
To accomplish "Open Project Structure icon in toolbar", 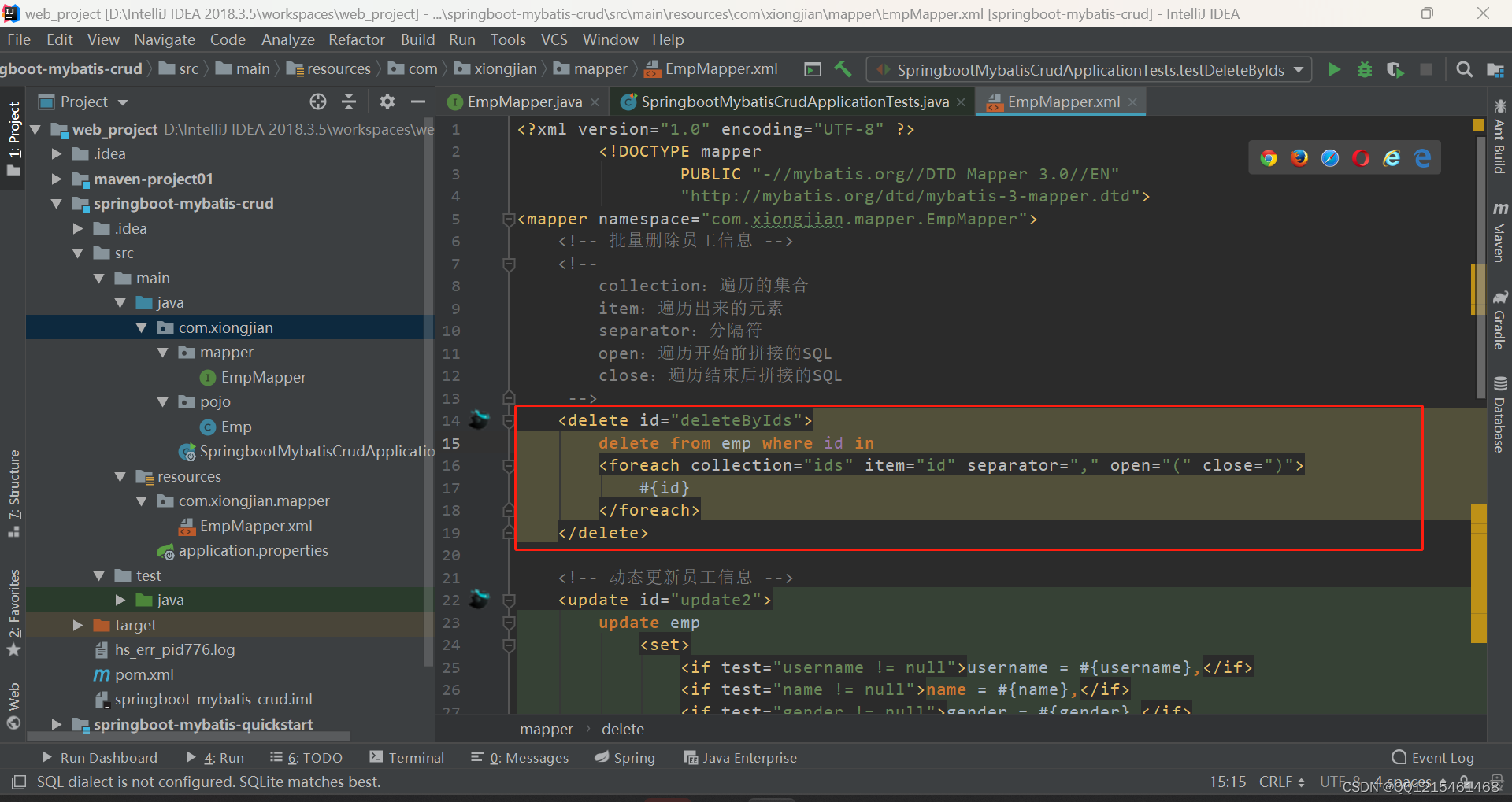I will [x=1495, y=69].
